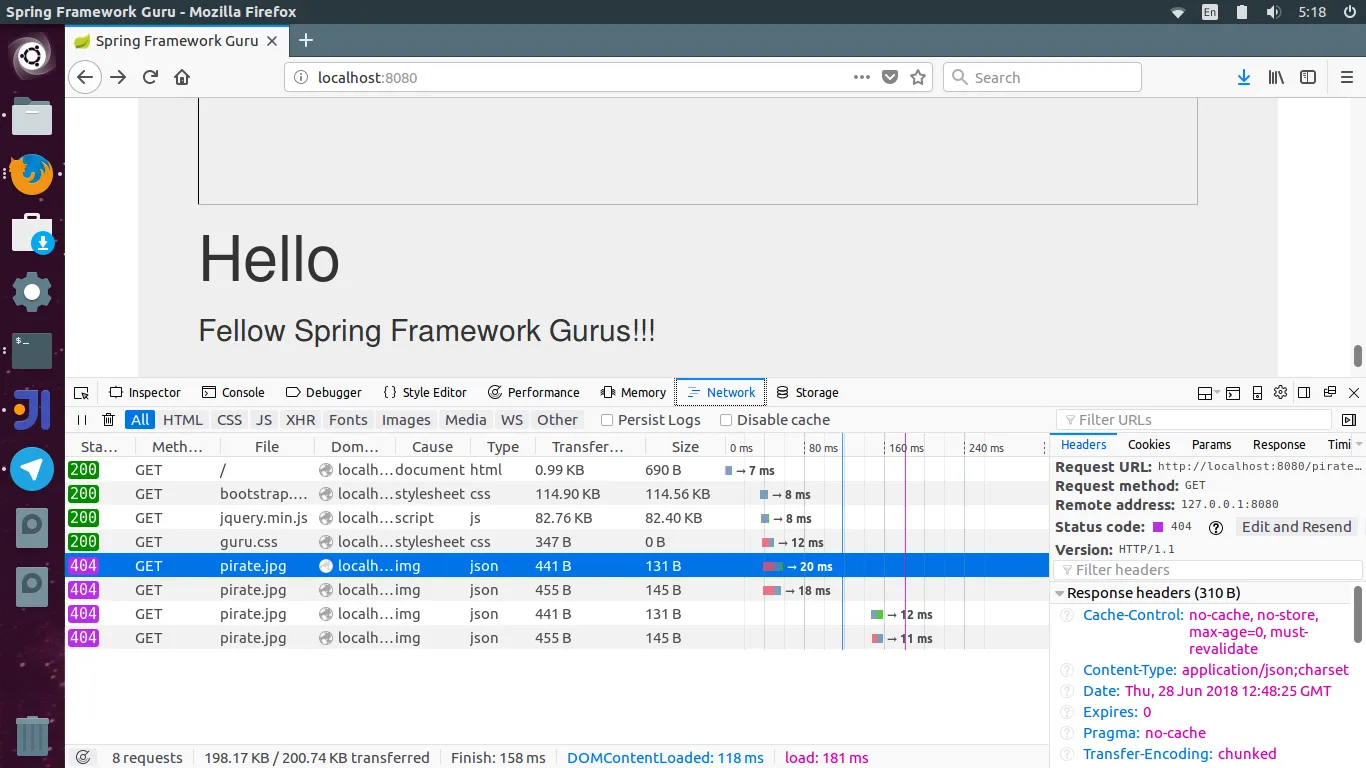Clear the network request list
The image size is (1366, 768).
[109, 420]
